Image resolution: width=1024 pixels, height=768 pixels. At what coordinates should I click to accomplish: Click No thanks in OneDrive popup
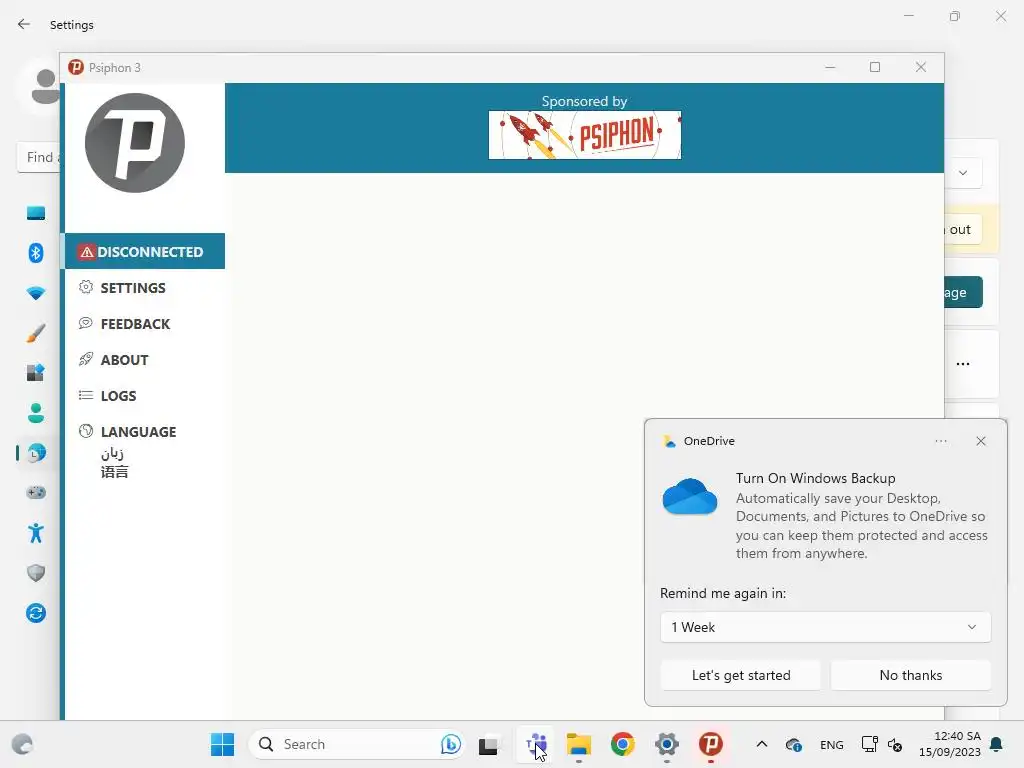[910, 675]
